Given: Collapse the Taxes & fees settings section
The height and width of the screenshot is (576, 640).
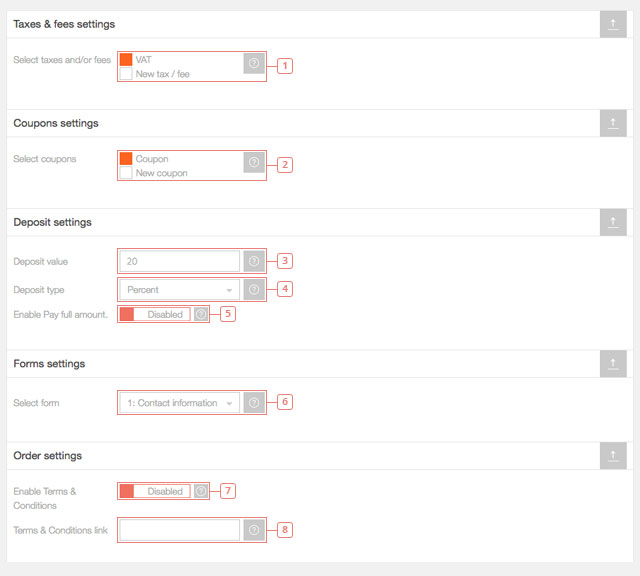Looking at the screenshot, I should click(x=612, y=24).
